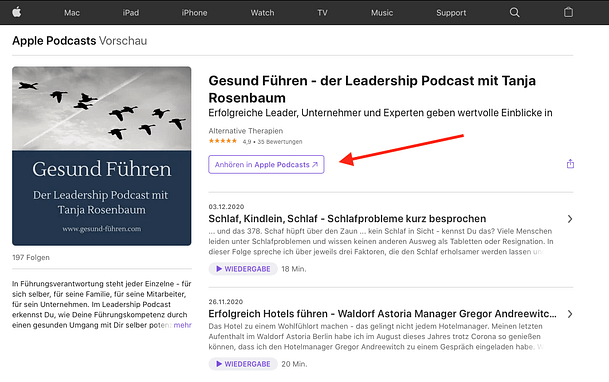The width and height of the screenshot is (609, 382).
Task: Play the Schlaf, Kindlein, Schlaf episode
Action: coord(243,269)
